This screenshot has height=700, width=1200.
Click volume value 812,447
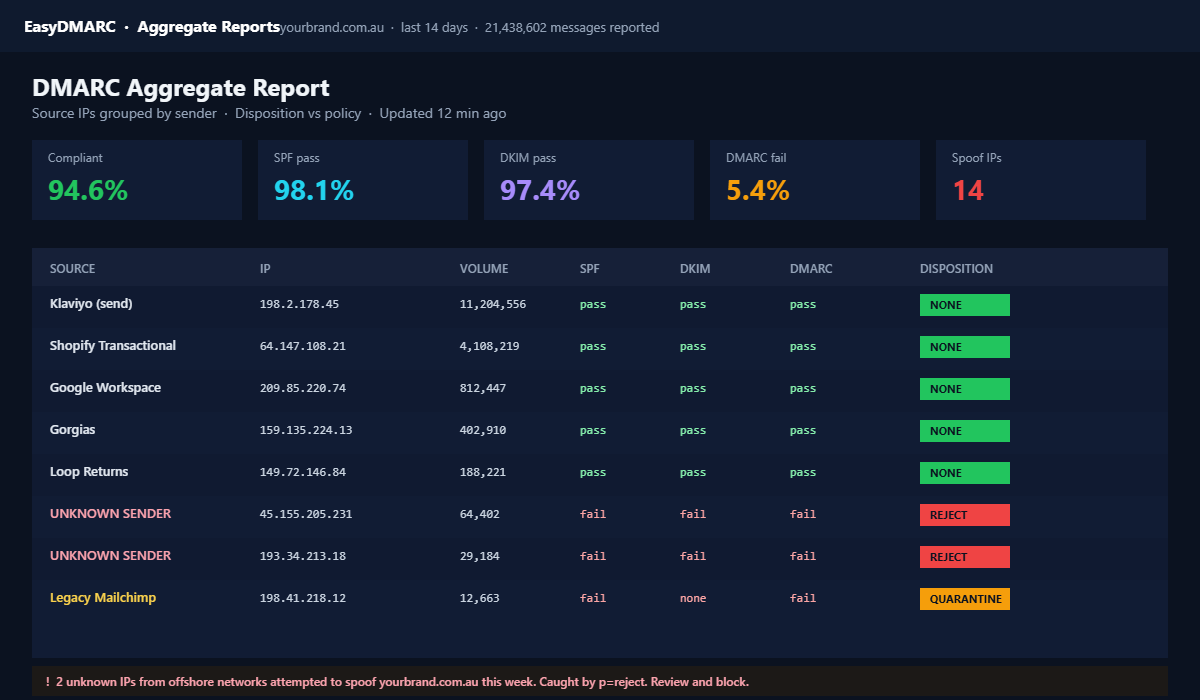(483, 388)
